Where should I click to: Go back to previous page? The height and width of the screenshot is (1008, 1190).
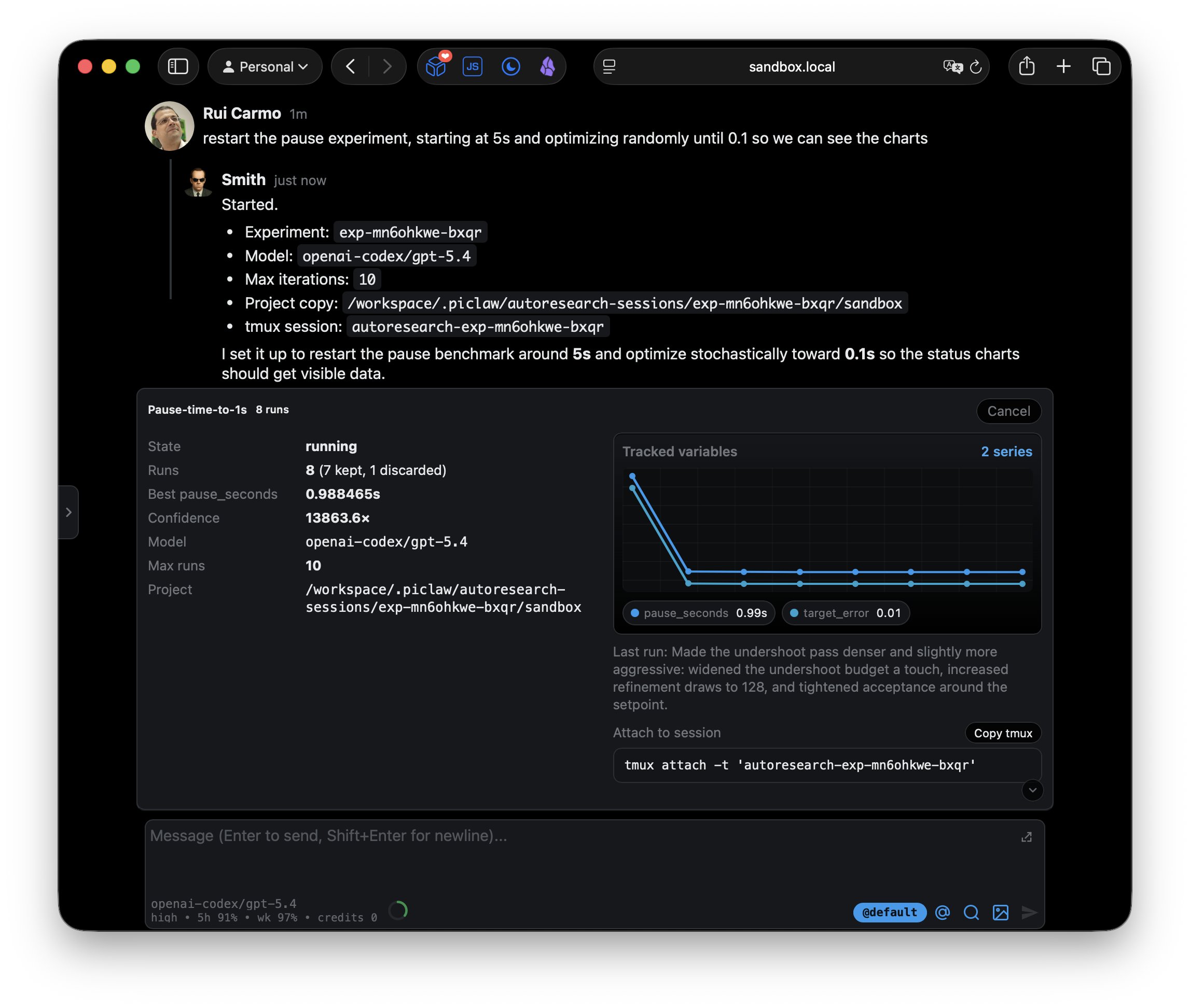click(350, 67)
